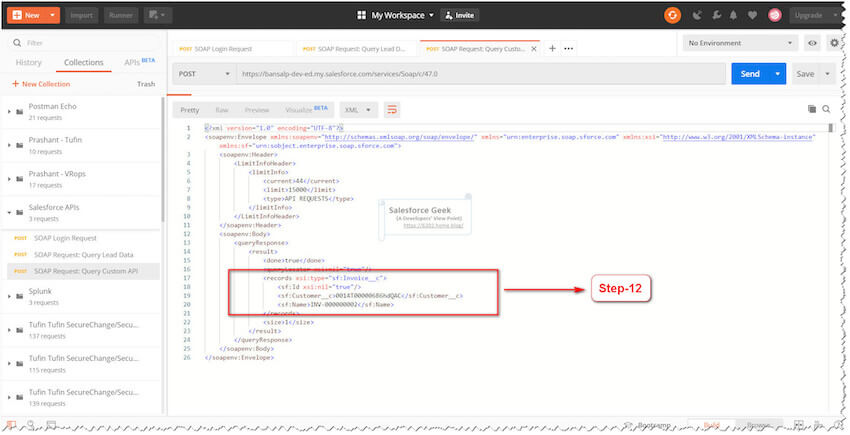The image size is (850, 435).
Task: Select the Pretty response view
Action: (x=189, y=110)
